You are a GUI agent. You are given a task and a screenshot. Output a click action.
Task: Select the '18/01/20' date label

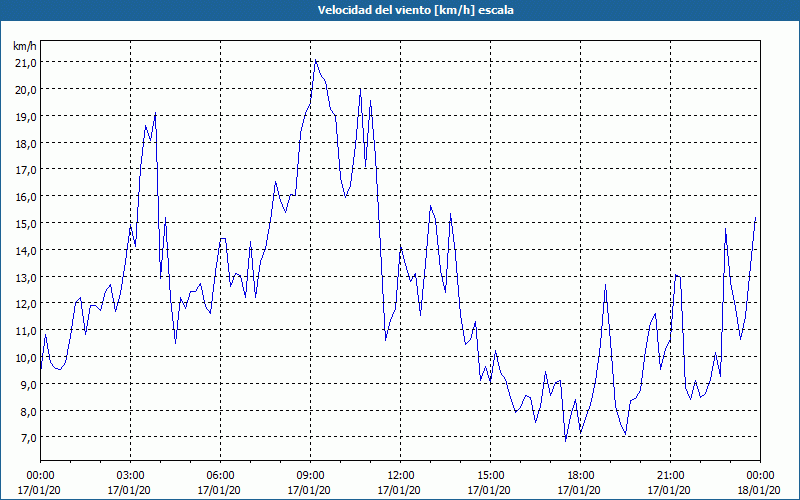(760, 490)
